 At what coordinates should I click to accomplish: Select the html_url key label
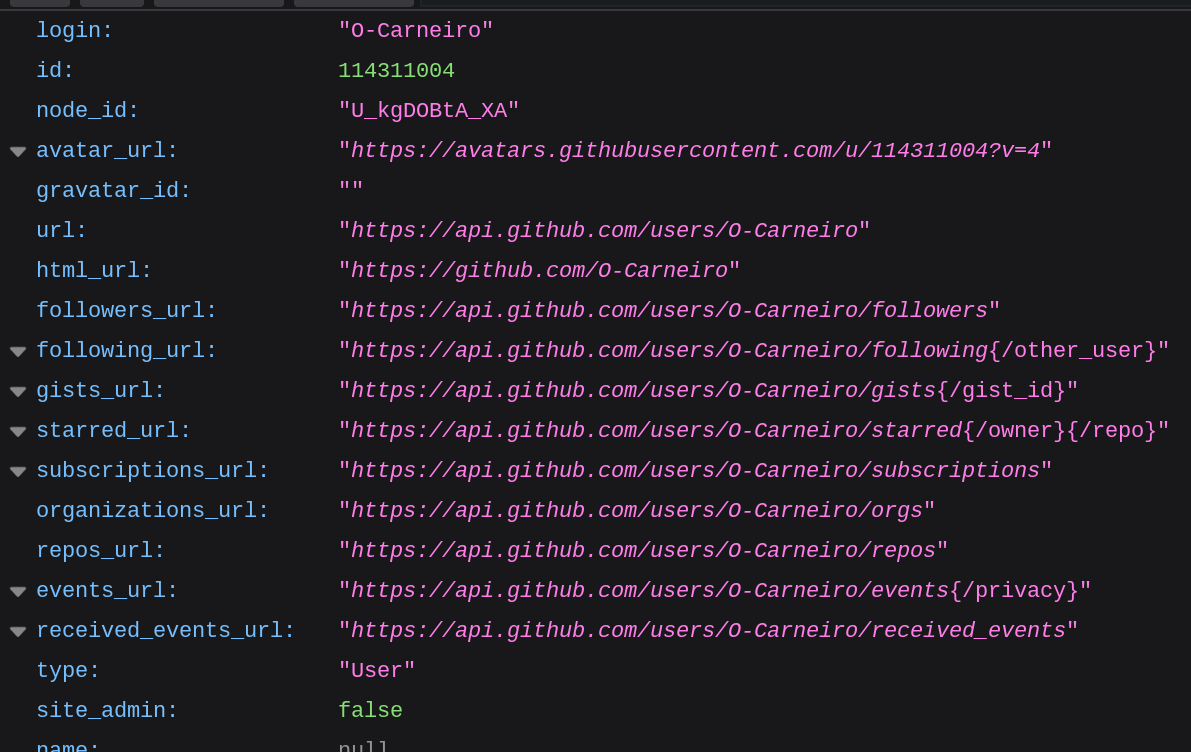click(x=94, y=270)
